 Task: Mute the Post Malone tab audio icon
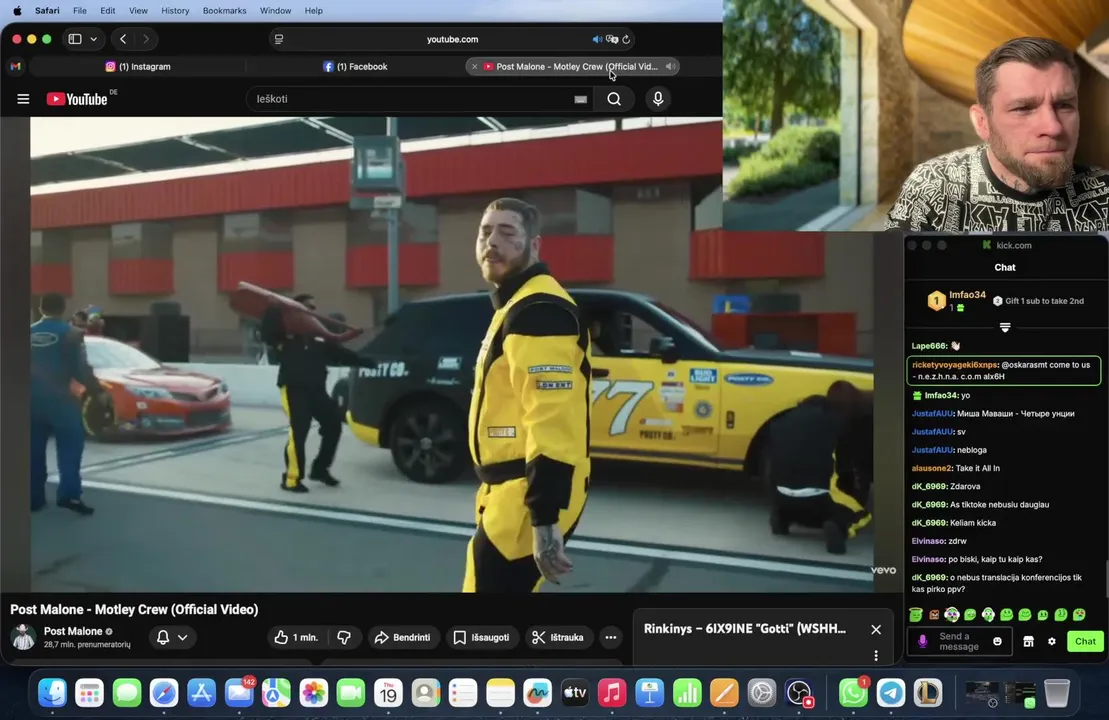[670, 66]
